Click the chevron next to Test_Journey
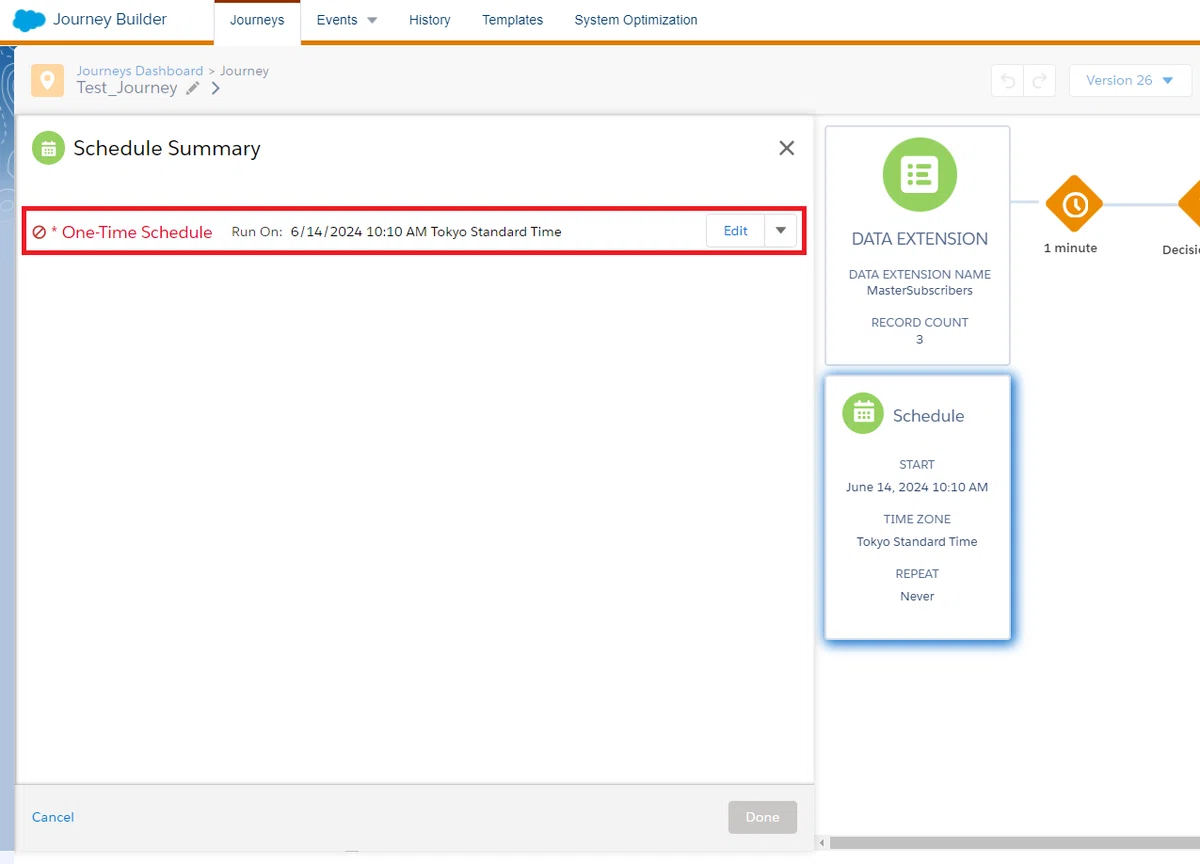Screen dimensions: 1200x864 click(216, 88)
